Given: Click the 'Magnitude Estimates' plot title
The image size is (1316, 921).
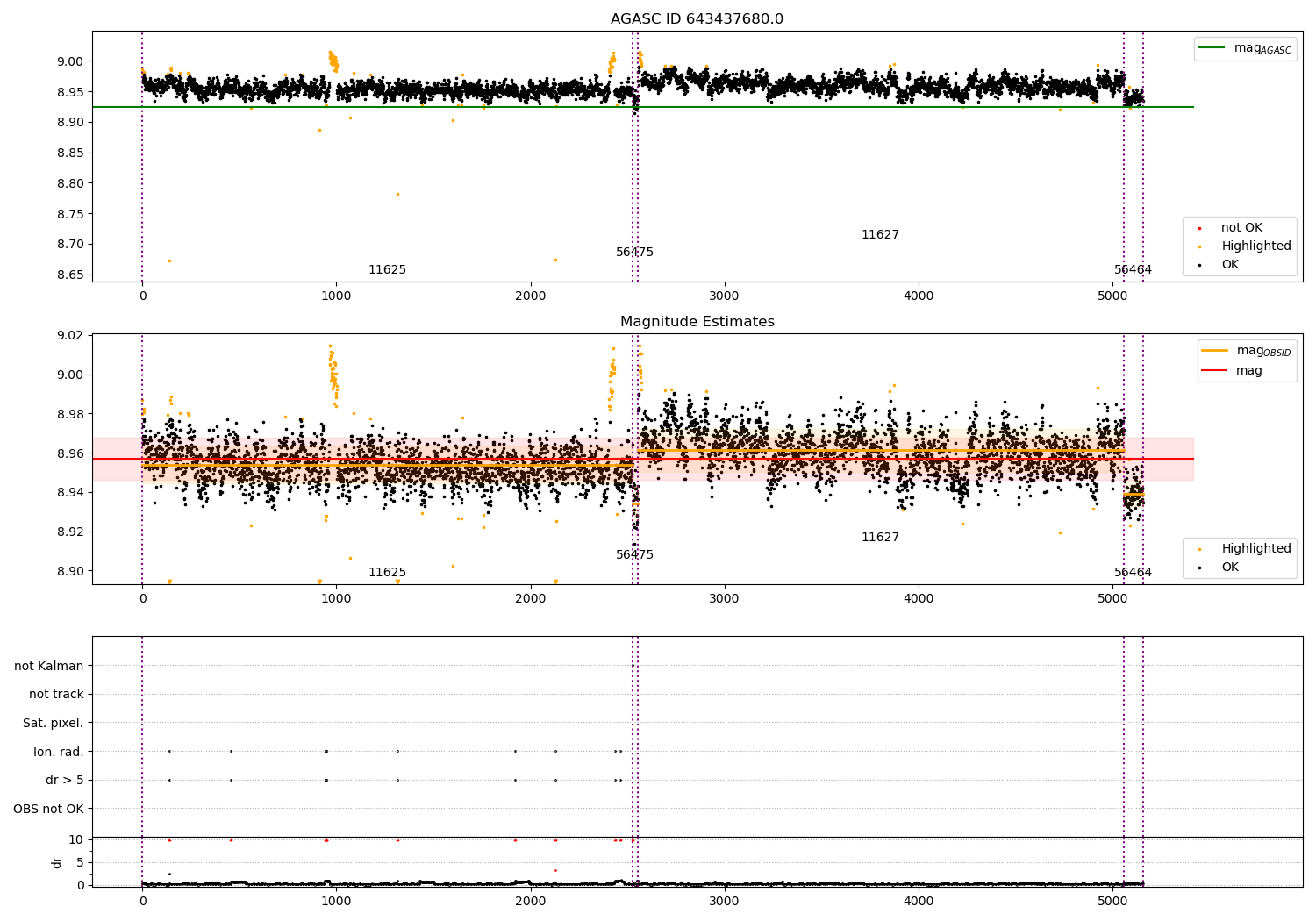Looking at the screenshot, I should pyautogui.click(x=697, y=322).
